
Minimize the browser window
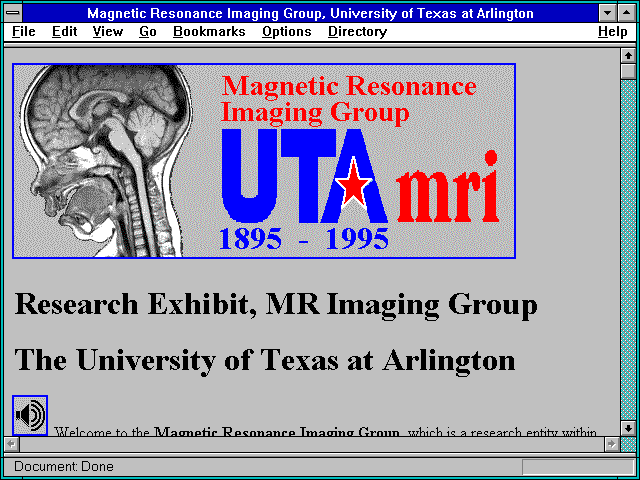(607, 13)
